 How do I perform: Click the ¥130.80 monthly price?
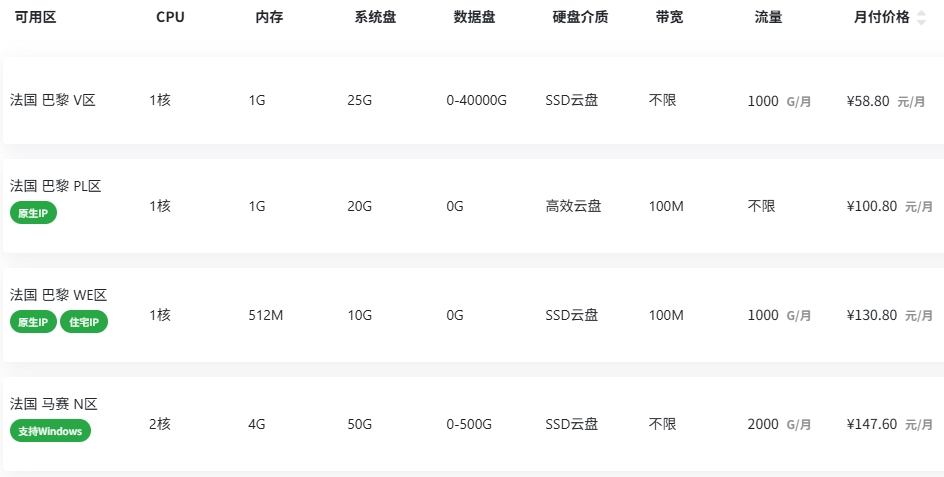[871, 315]
